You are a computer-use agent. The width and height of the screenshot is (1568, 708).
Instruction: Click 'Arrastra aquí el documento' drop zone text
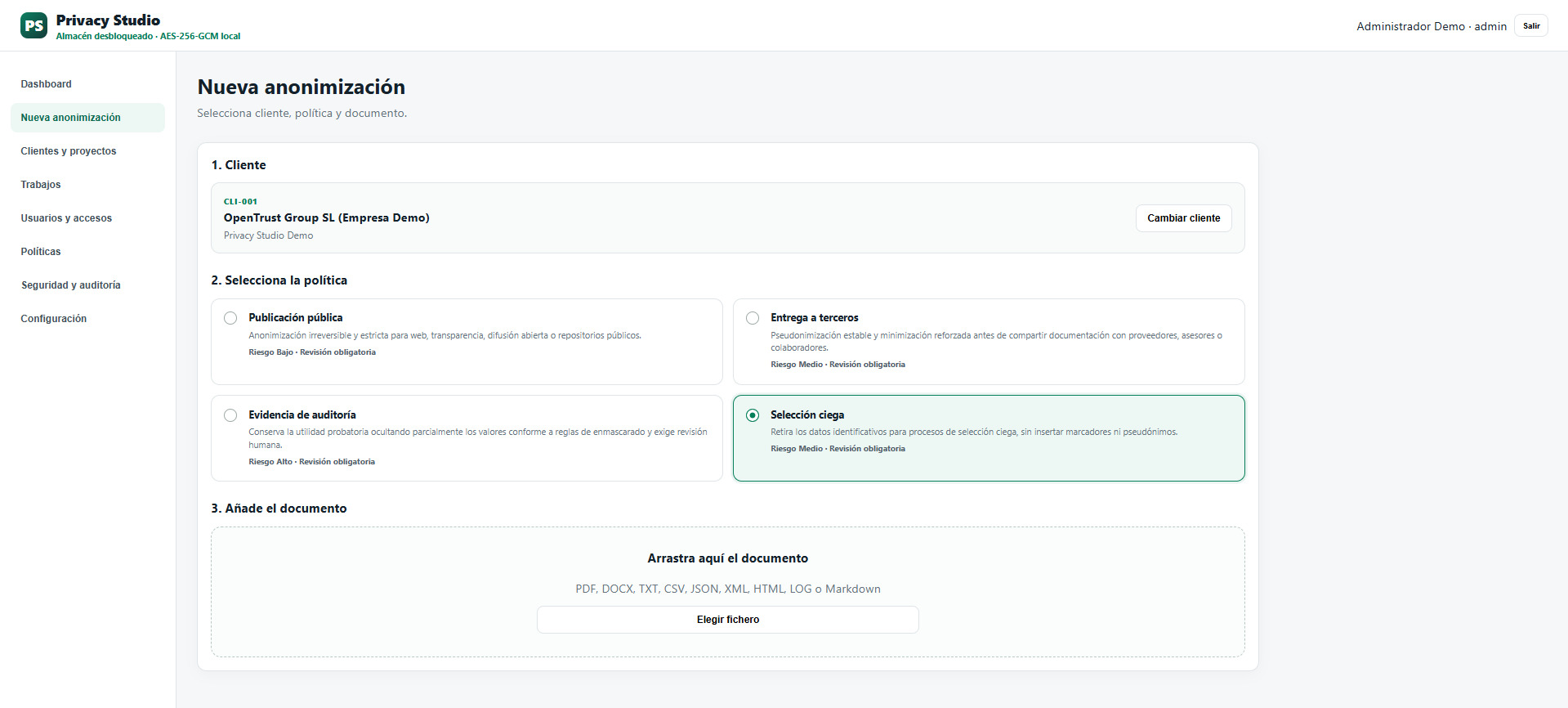pos(727,558)
